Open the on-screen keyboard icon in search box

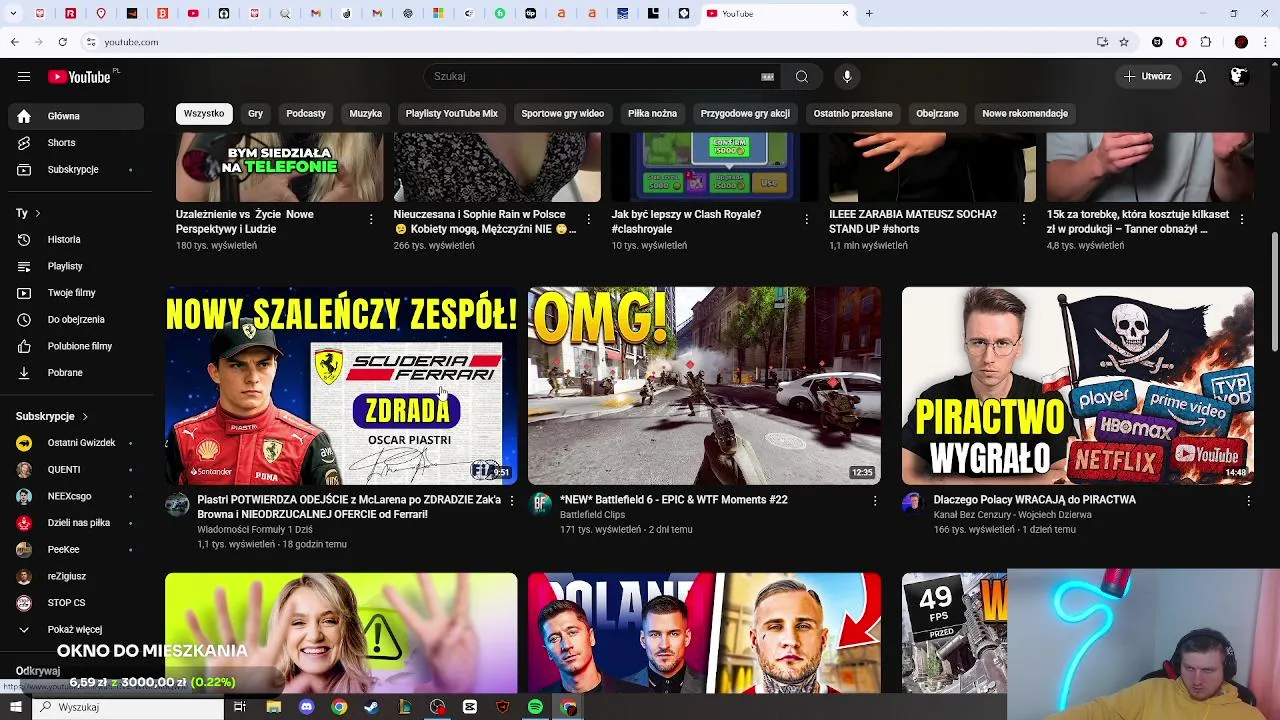767,76
